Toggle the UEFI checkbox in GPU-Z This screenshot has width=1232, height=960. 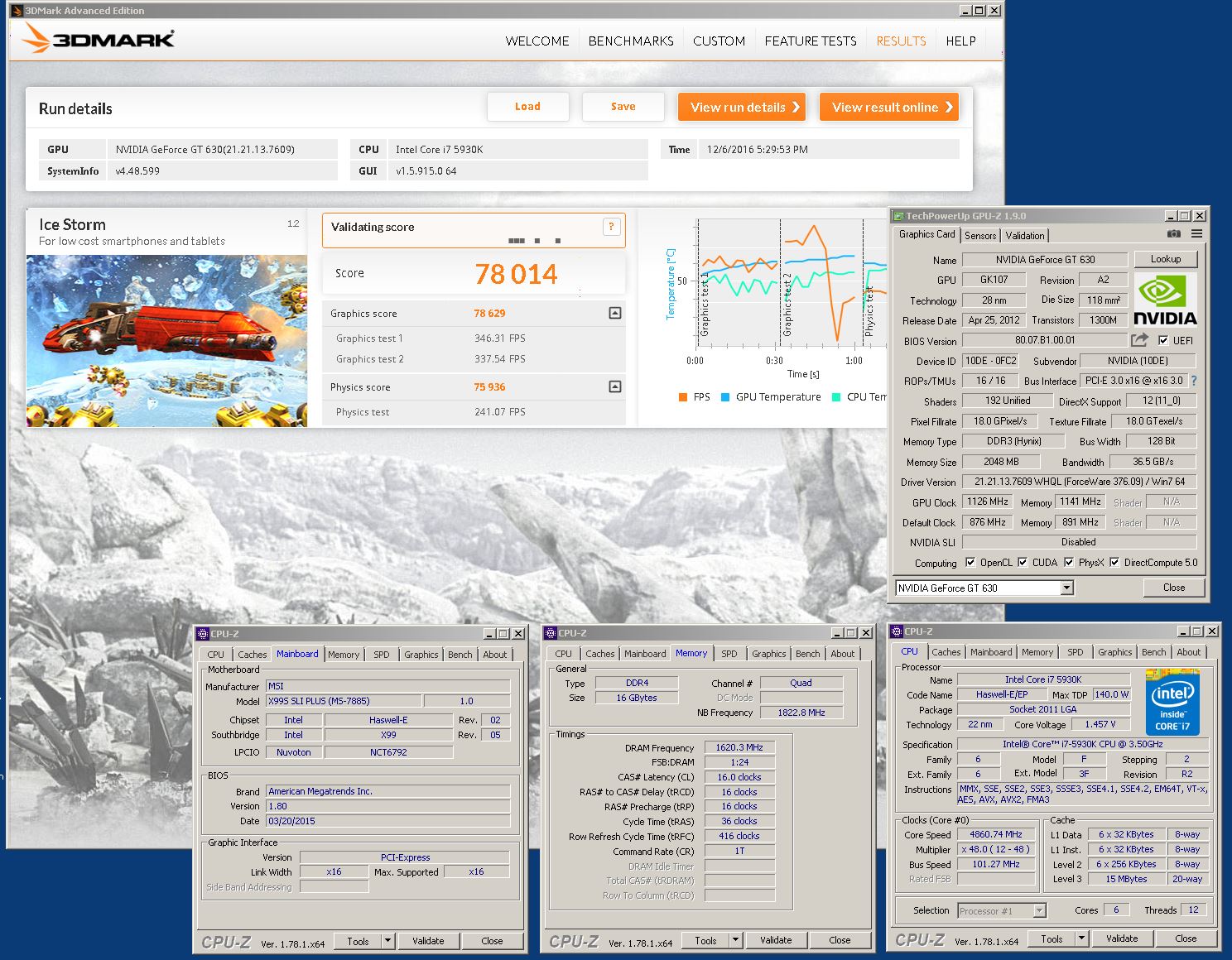1163,340
